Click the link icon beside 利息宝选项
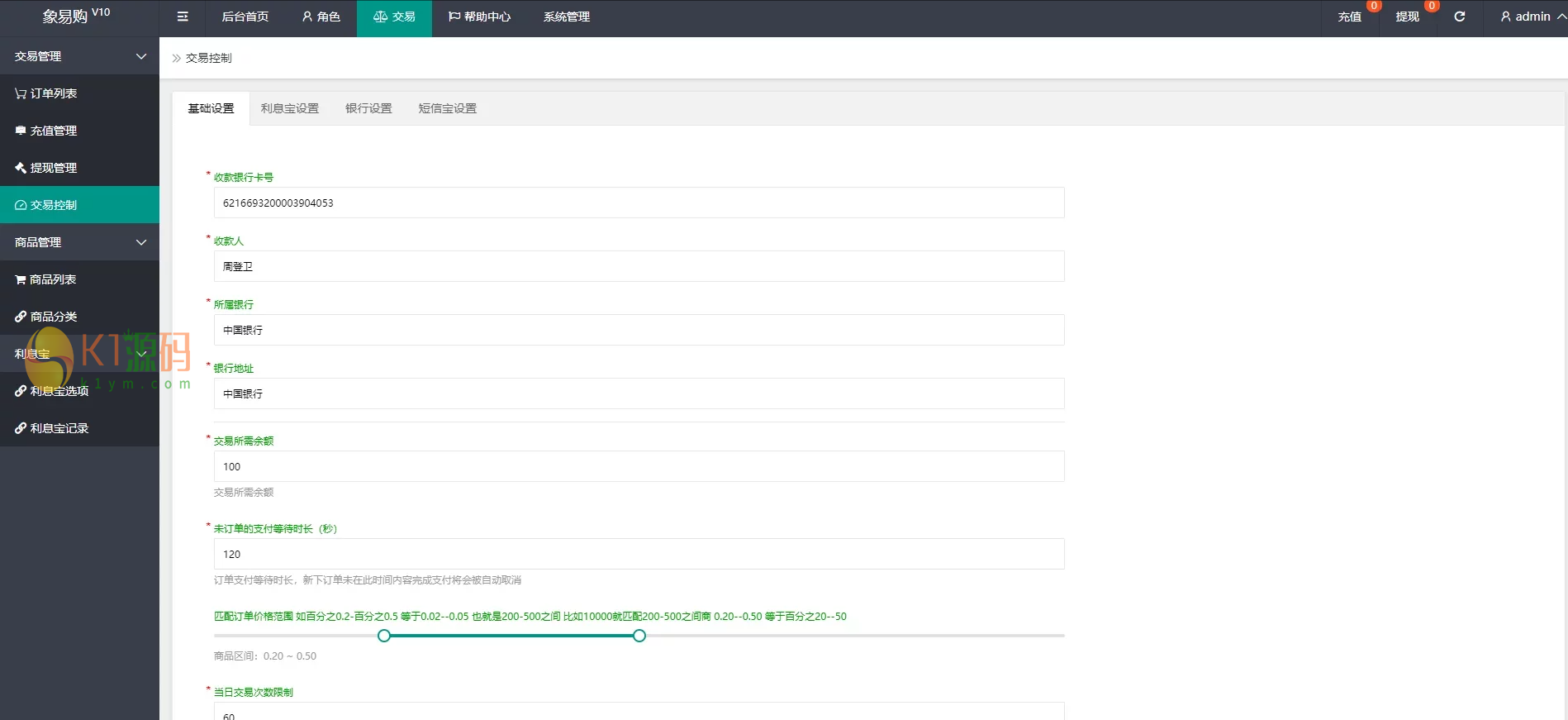Image resolution: width=1568 pixels, height=720 pixels. click(21, 391)
